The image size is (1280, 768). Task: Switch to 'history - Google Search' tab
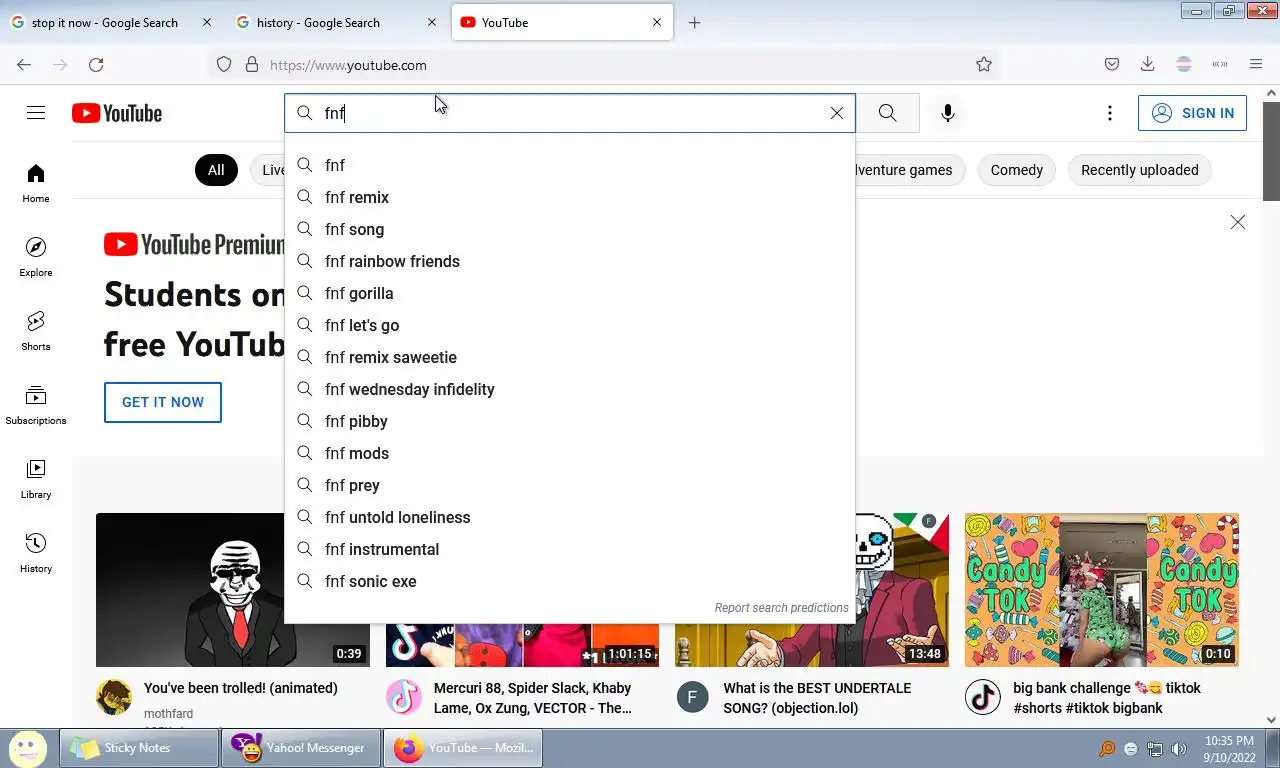(337, 22)
